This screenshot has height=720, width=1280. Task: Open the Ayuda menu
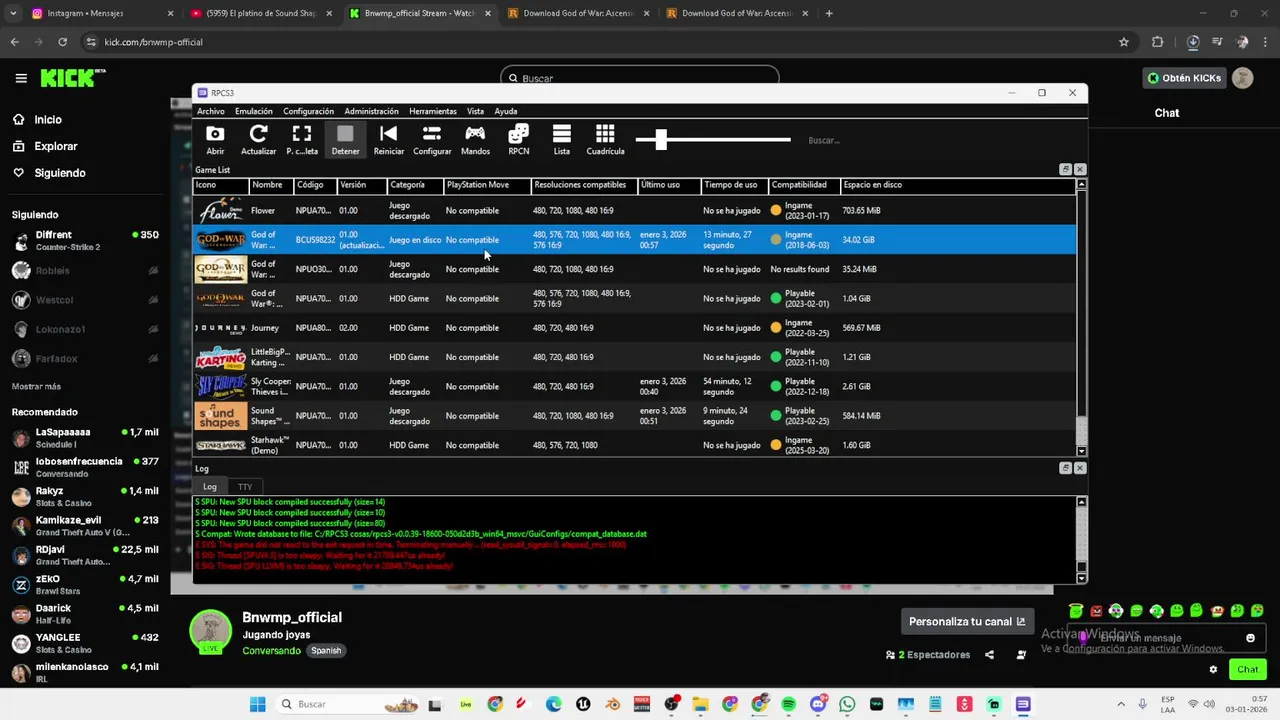click(506, 111)
